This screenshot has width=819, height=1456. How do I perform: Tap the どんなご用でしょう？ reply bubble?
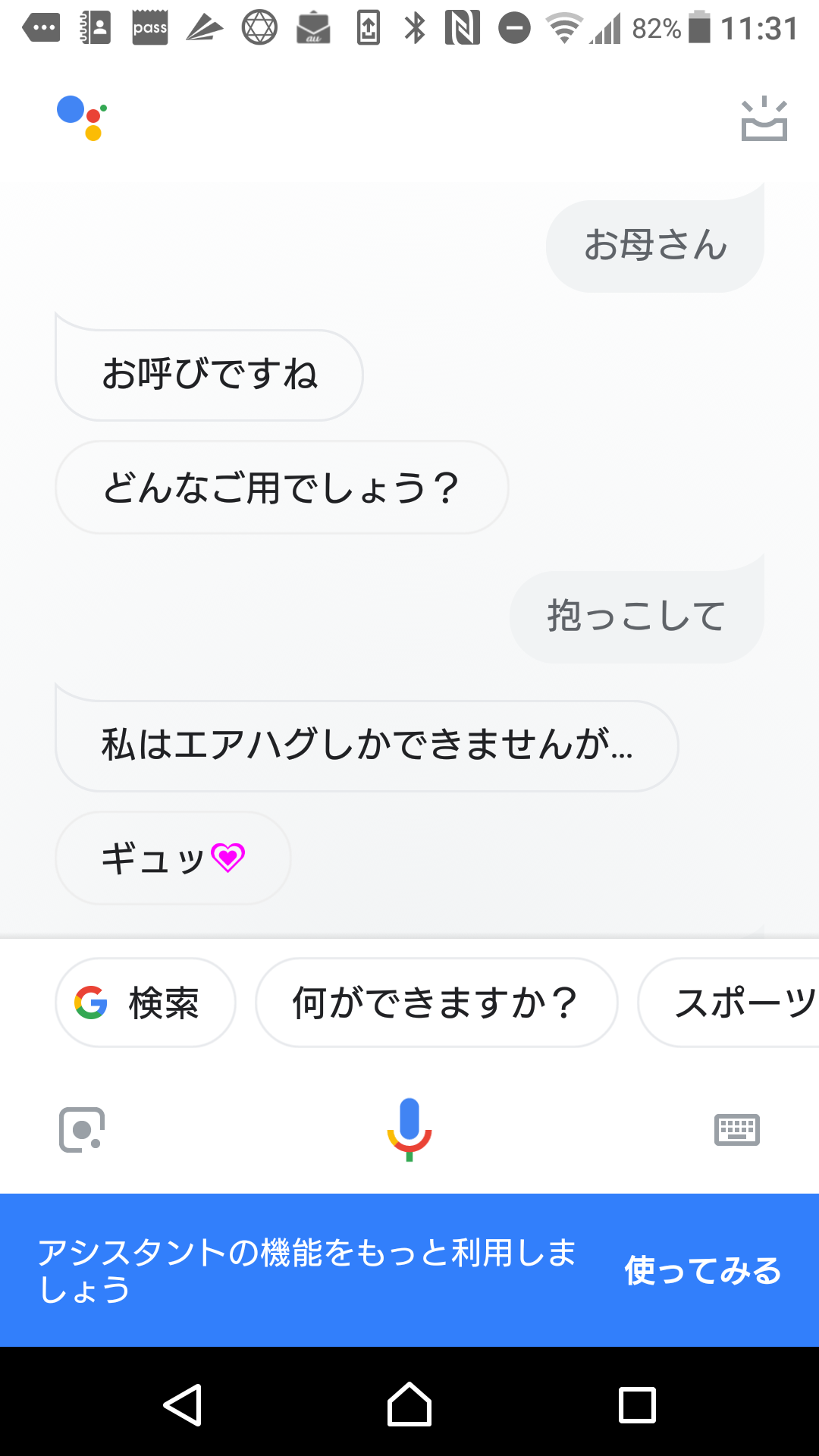pos(281,488)
